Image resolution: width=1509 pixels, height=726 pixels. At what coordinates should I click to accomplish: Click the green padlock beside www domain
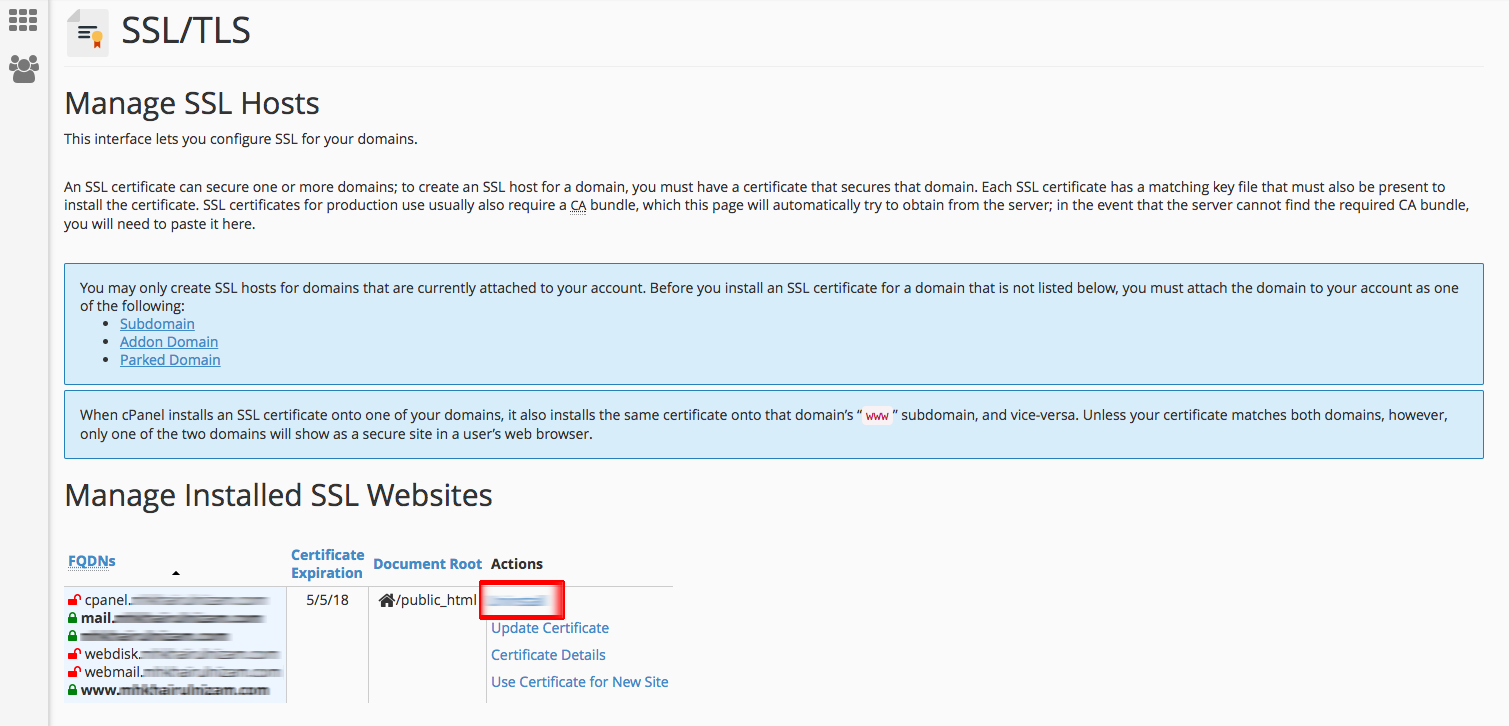pos(73,690)
